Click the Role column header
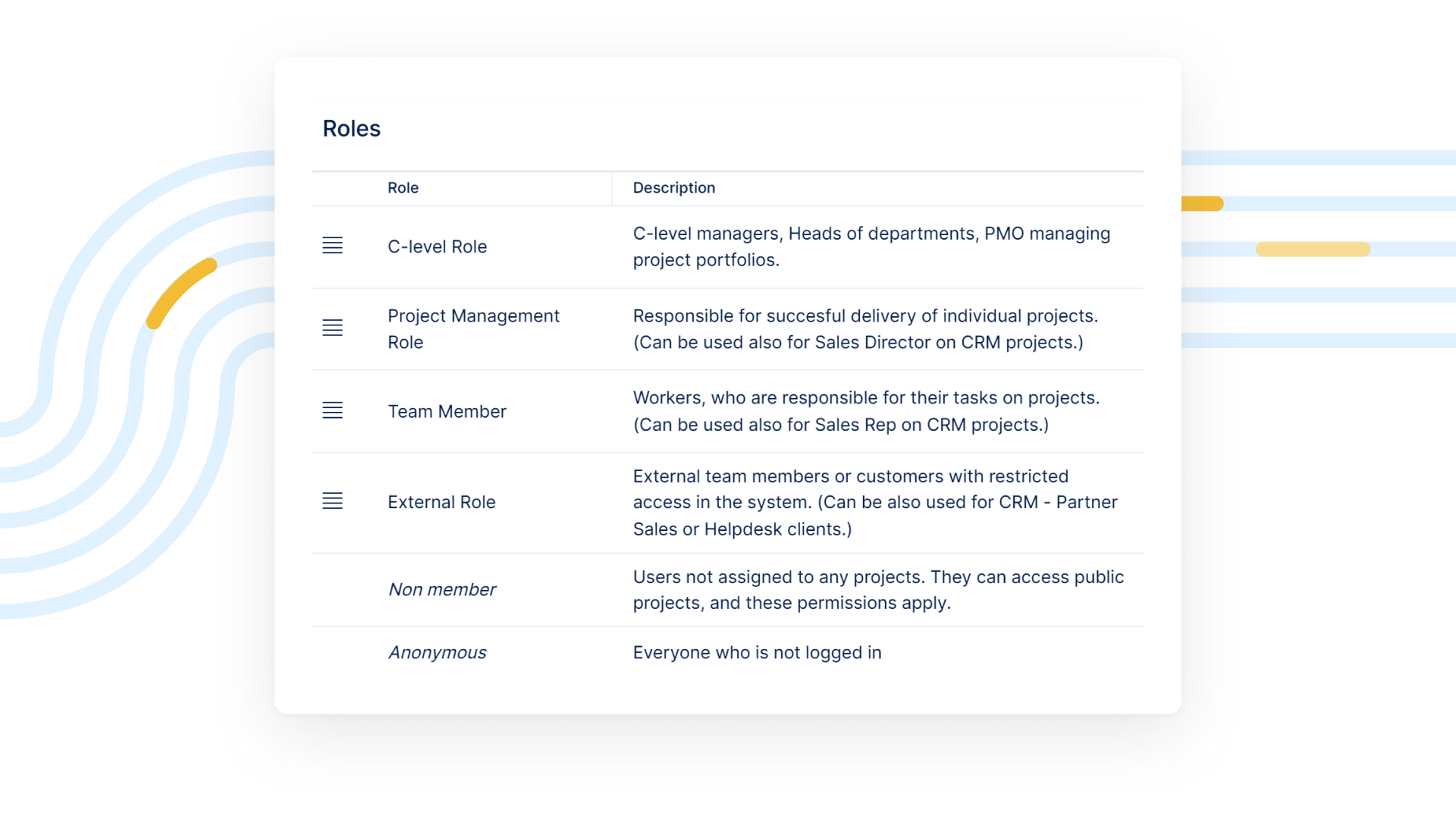The height and width of the screenshot is (816, 1456). tap(403, 188)
